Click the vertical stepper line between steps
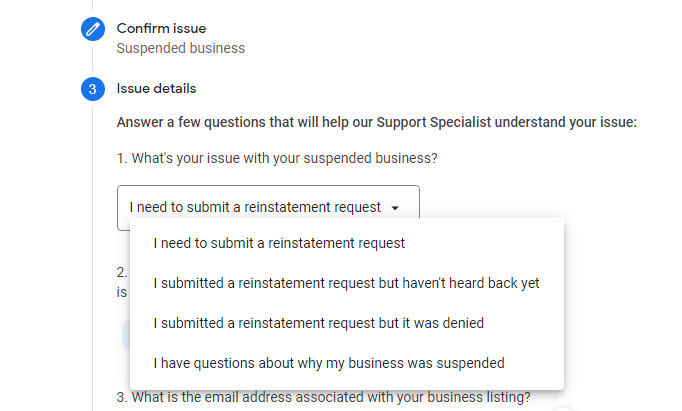This screenshot has height=411, width=682. [93, 59]
